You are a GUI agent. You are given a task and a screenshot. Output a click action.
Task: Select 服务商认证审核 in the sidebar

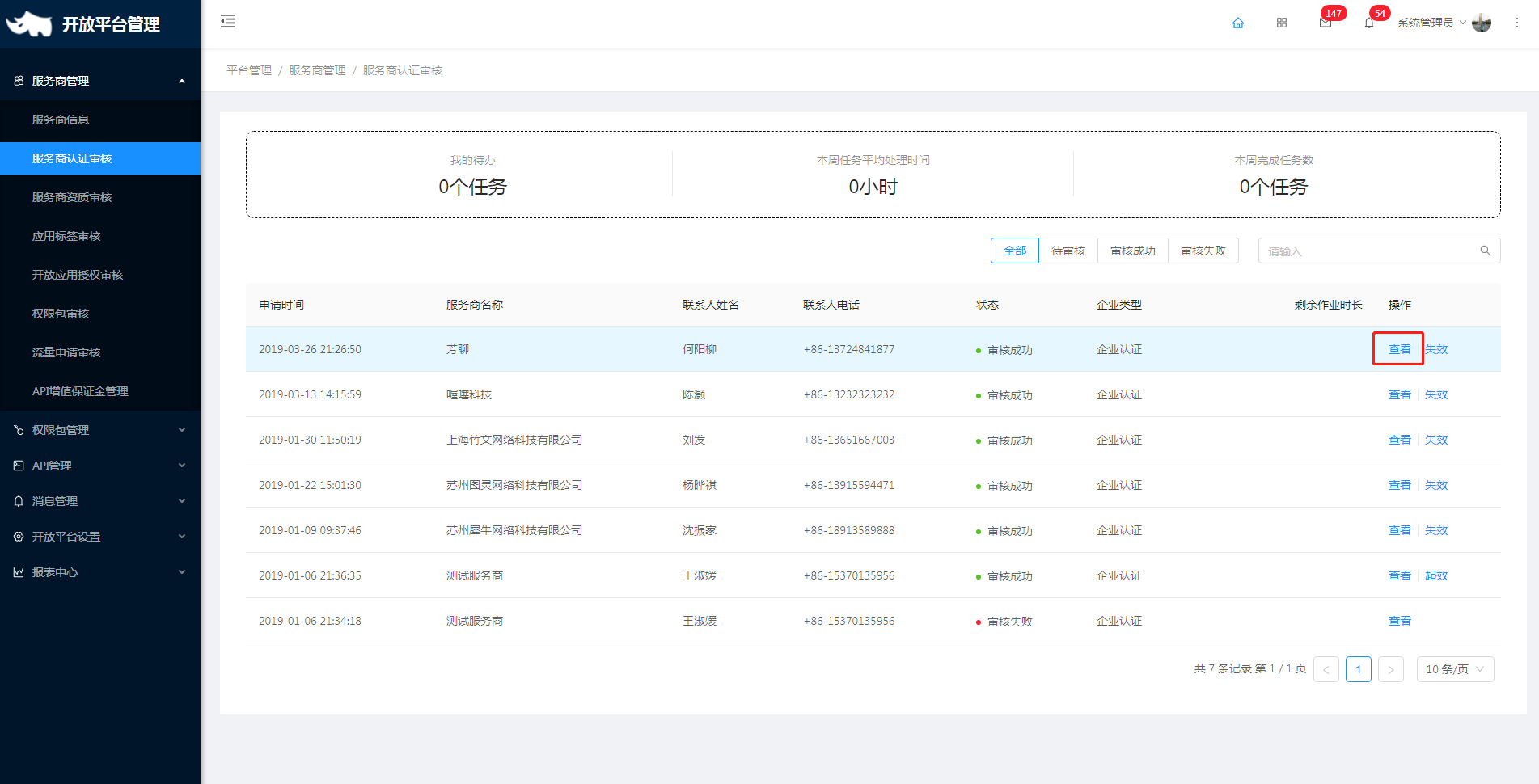click(x=100, y=158)
